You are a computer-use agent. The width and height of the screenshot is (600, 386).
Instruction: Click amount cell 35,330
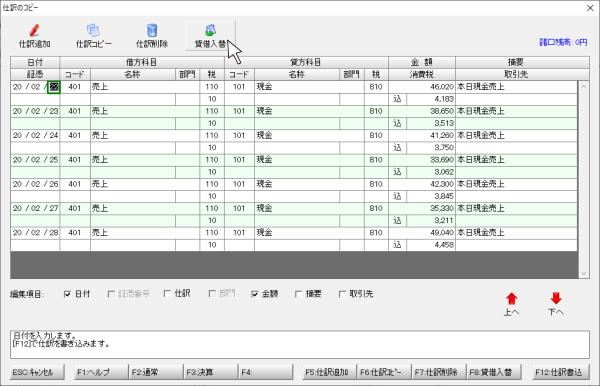tap(422, 208)
